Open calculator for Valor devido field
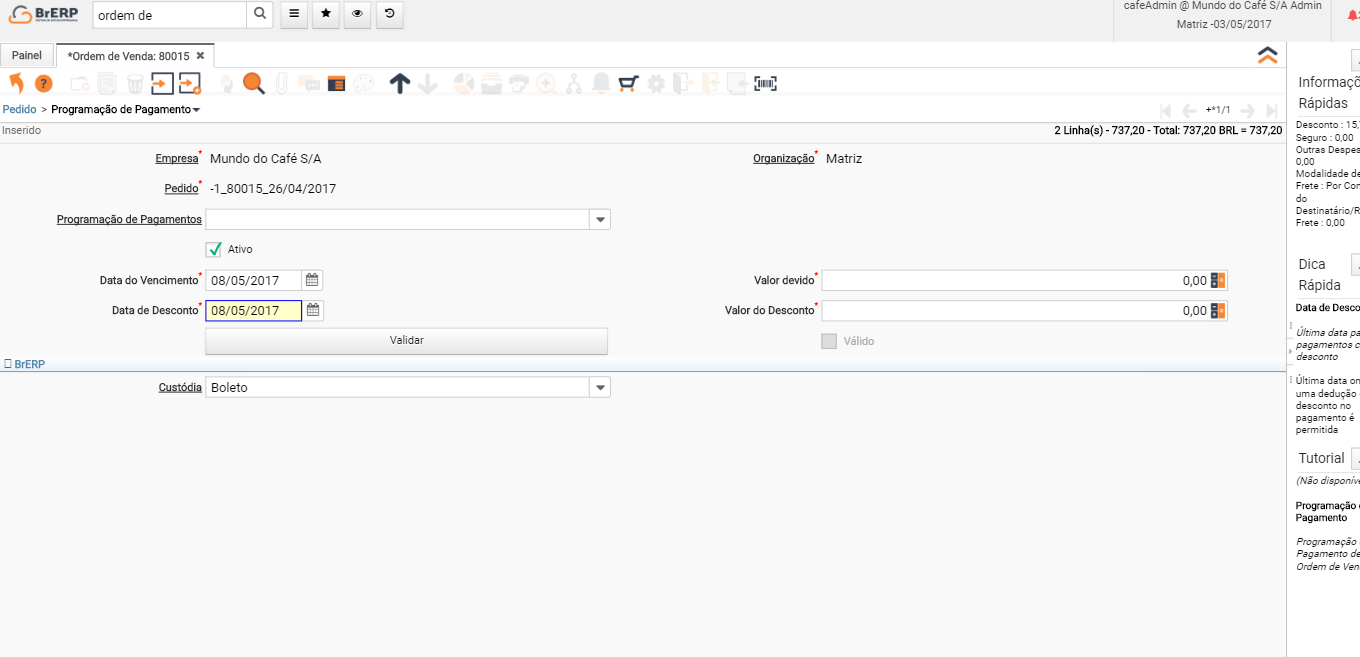This screenshot has width=1360, height=657. pos(1218,281)
